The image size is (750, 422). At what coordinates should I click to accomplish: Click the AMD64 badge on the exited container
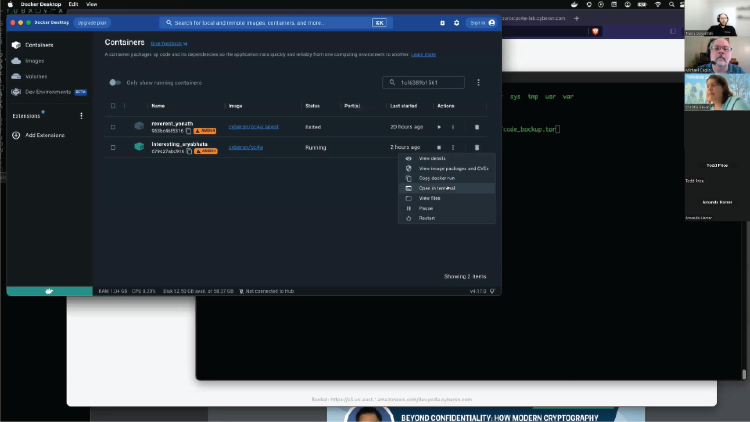point(205,131)
